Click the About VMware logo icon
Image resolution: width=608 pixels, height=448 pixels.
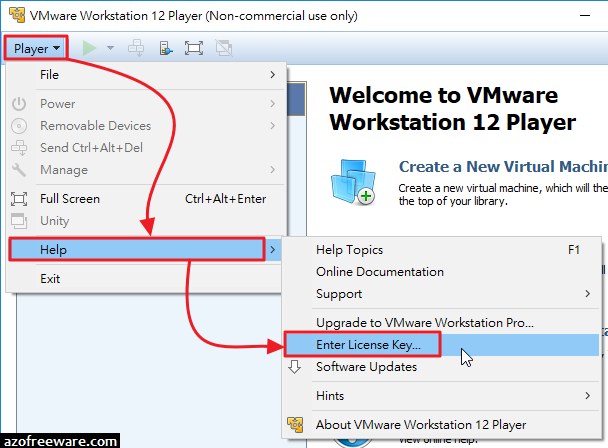pos(295,425)
